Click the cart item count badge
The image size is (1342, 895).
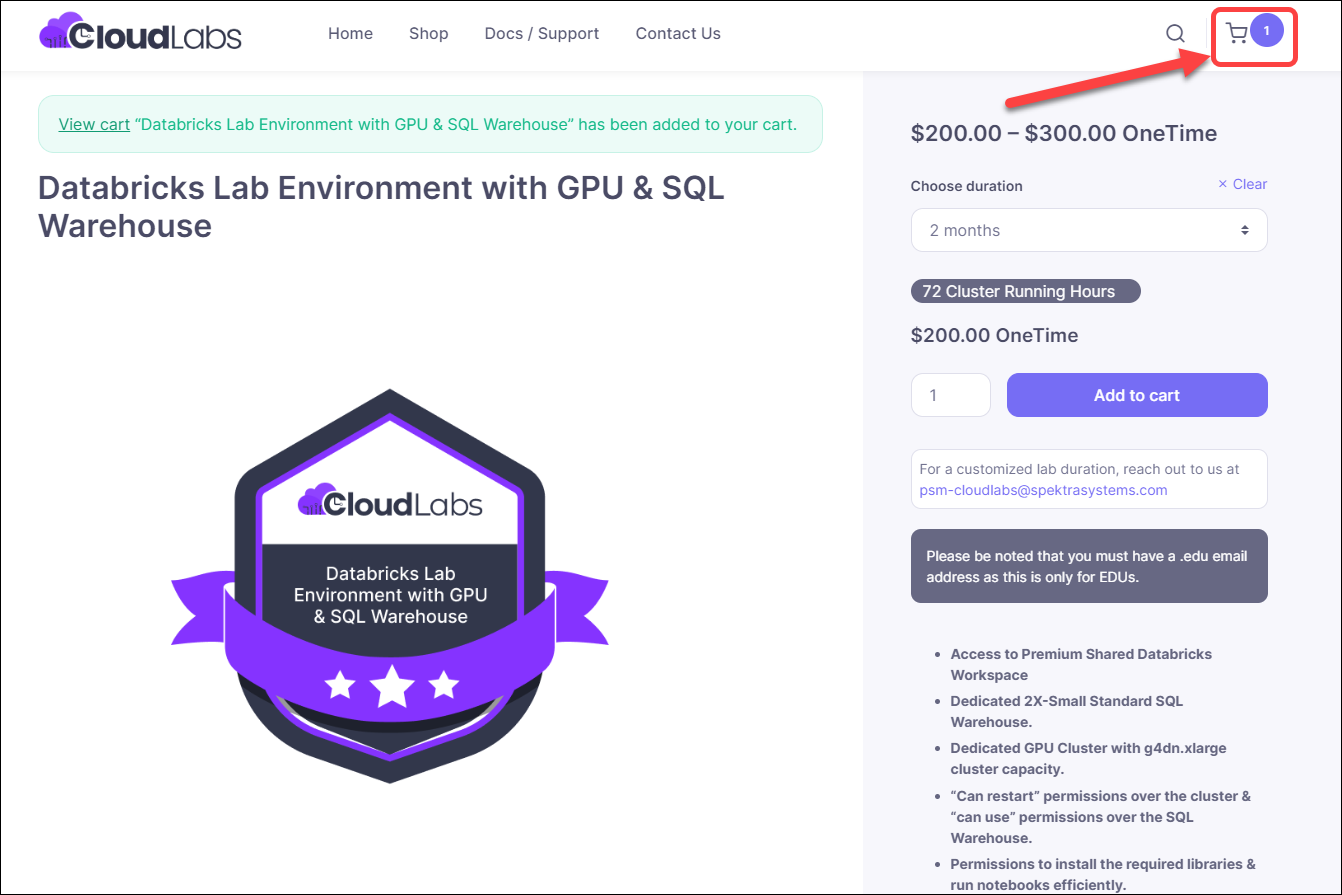point(1266,32)
